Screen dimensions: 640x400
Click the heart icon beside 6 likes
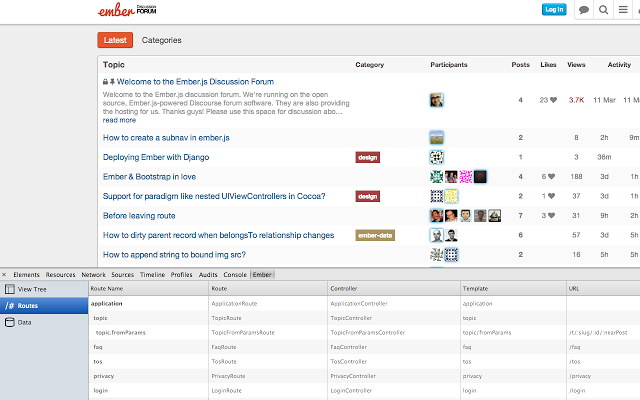click(x=551, y=177)
